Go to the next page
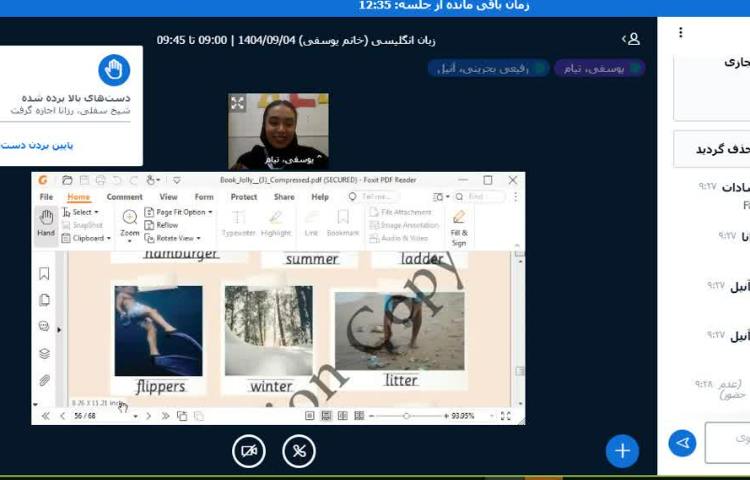The width and height of the screenshot is (750, 480). (x=149, y=416)
